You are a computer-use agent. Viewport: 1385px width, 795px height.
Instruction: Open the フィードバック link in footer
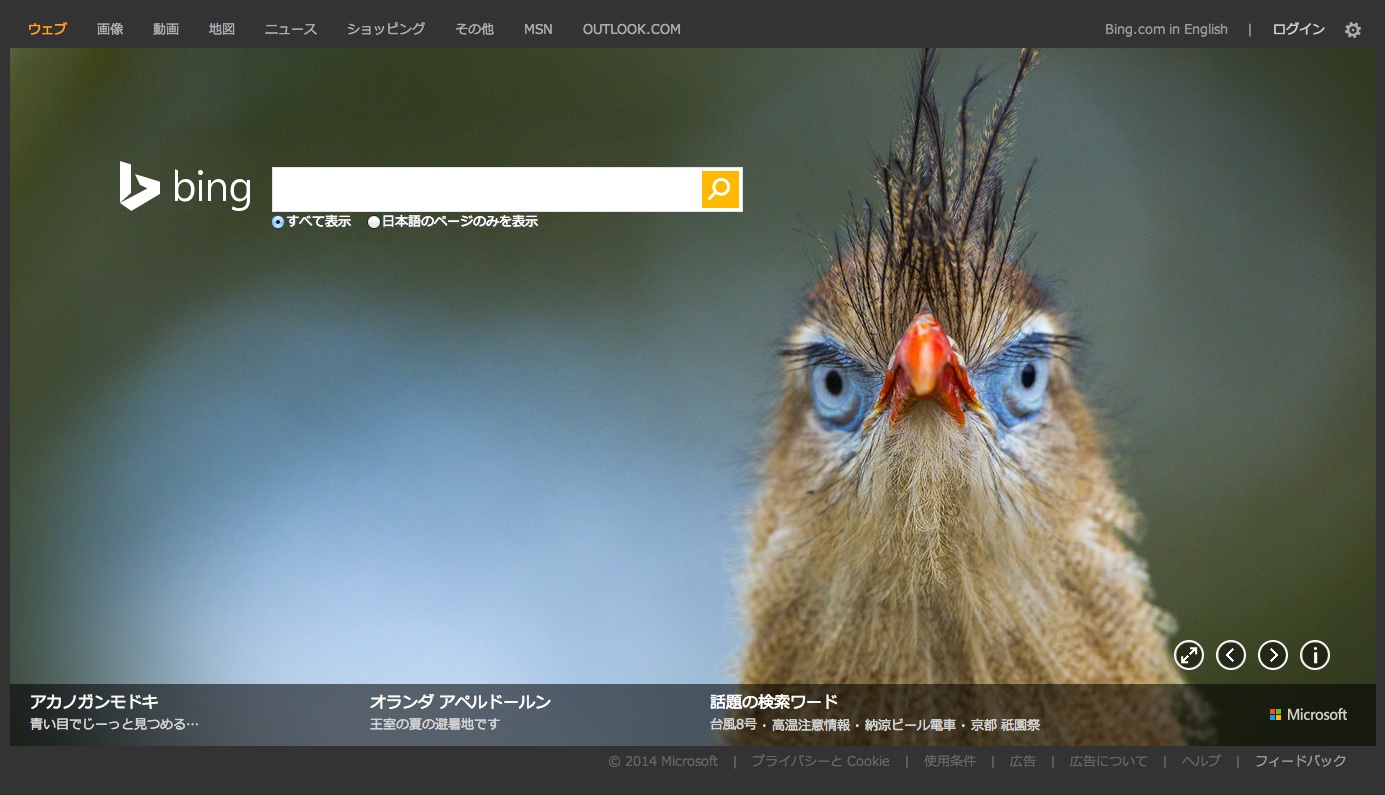(x=1300, y=761)
